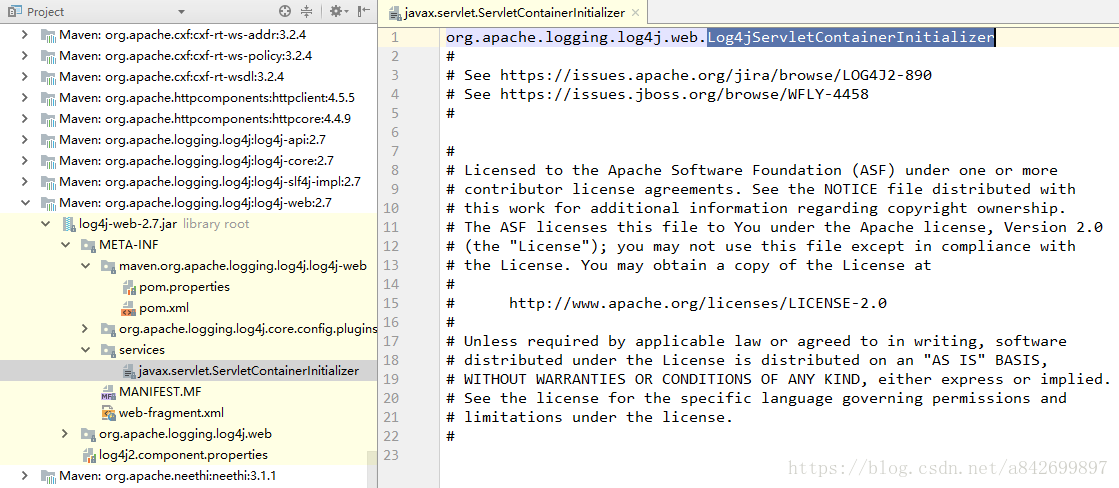Click the pom.properties file icon
The width and height of the screenshot is (1119, 488).
(128, 287)
